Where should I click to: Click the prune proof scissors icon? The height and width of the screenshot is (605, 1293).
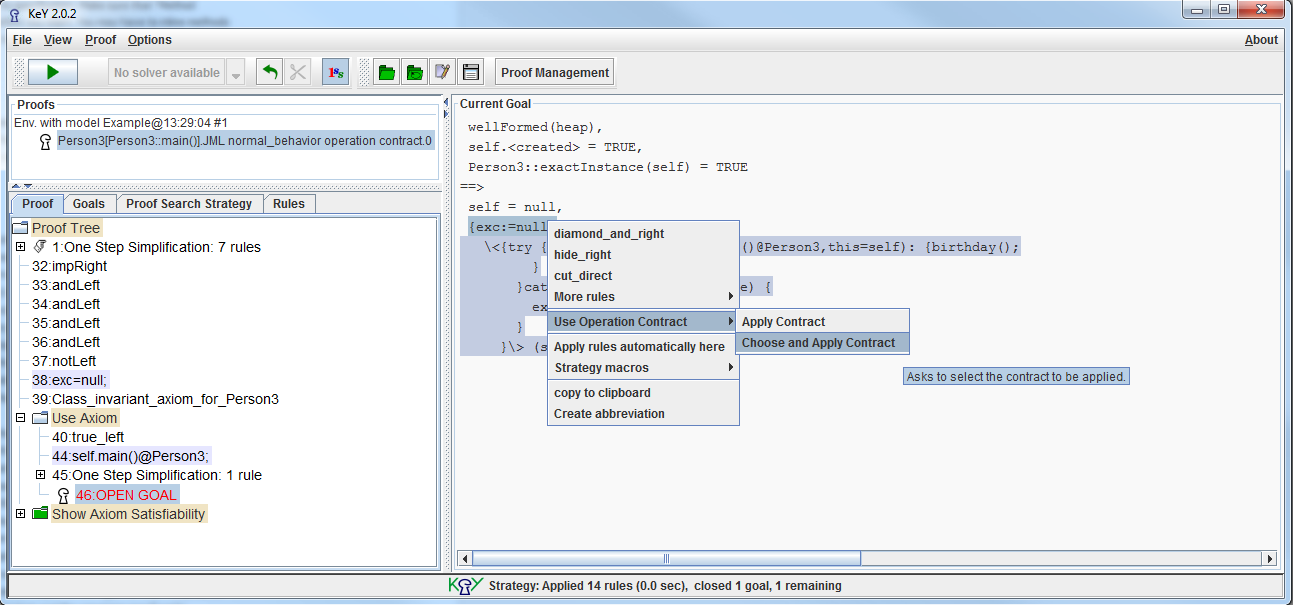298,72
